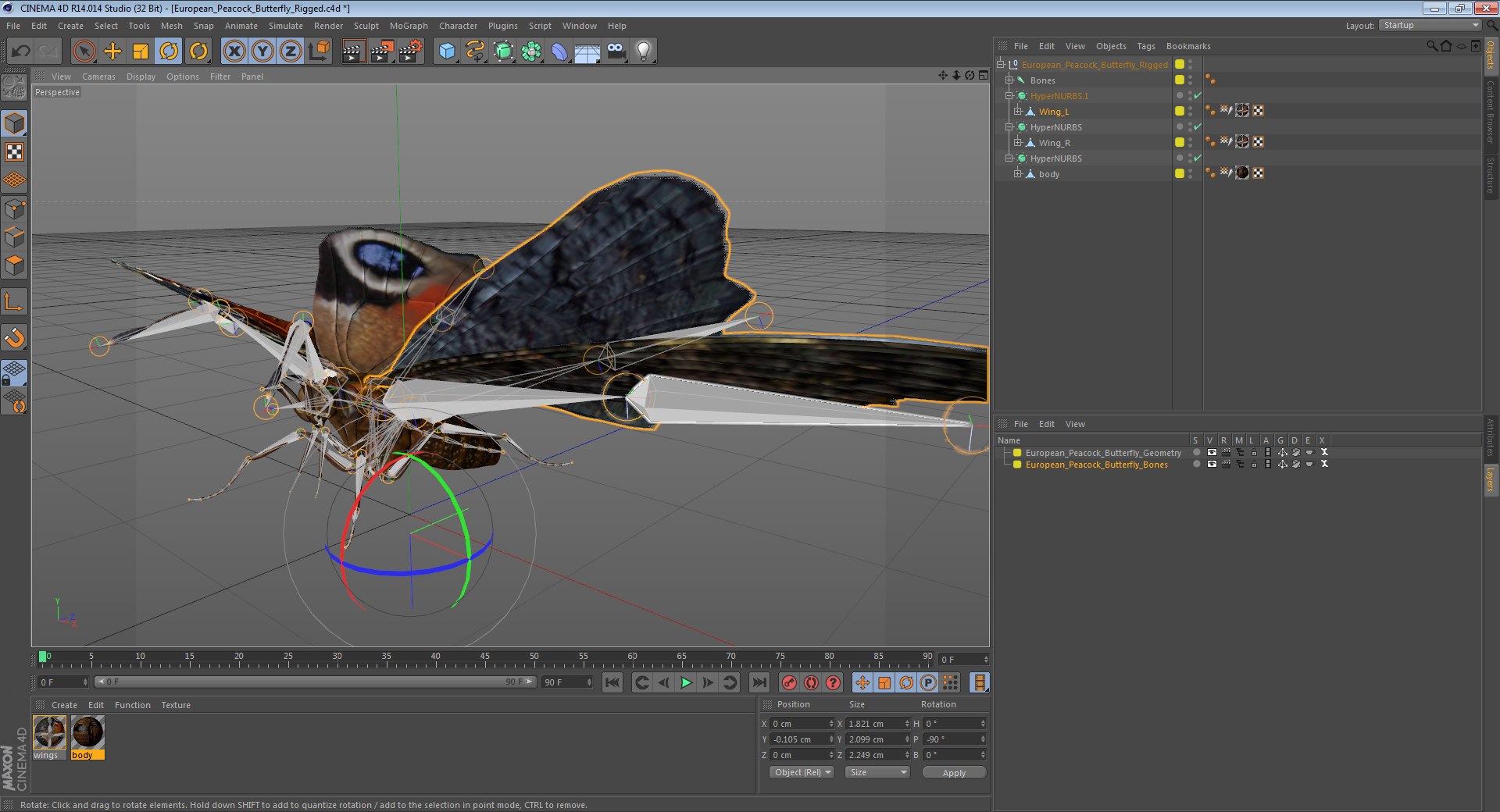This screenshot has height=812, width=1500.
Task: Click Axis mode L-shaped icon
Action: (x=14, y=302)
